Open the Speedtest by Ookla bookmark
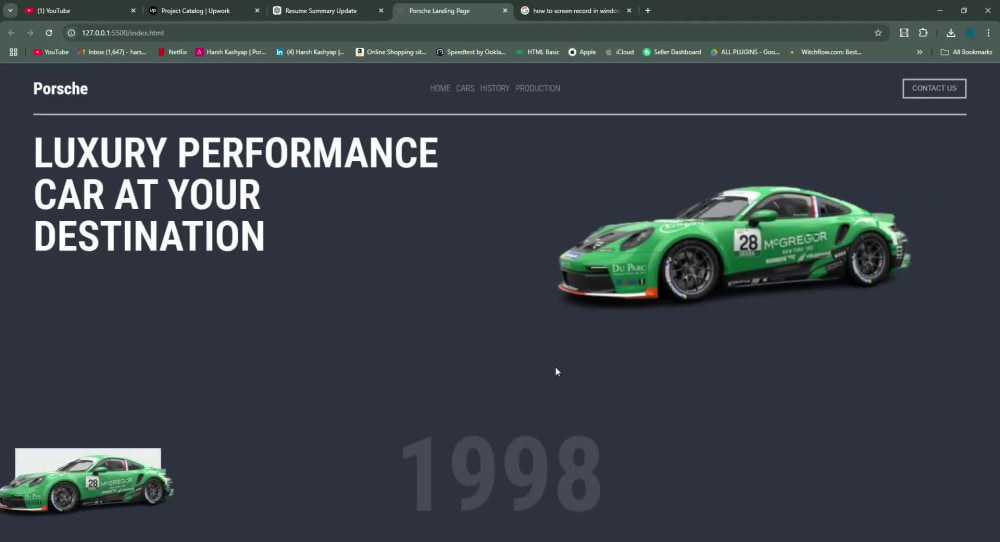 [x=471, y=52]
